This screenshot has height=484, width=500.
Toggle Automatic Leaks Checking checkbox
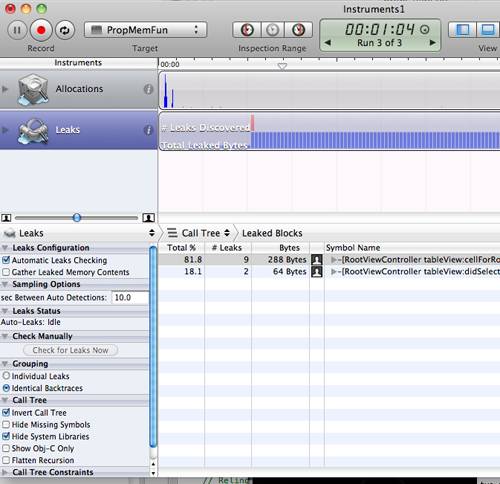(x=6, y=260)
